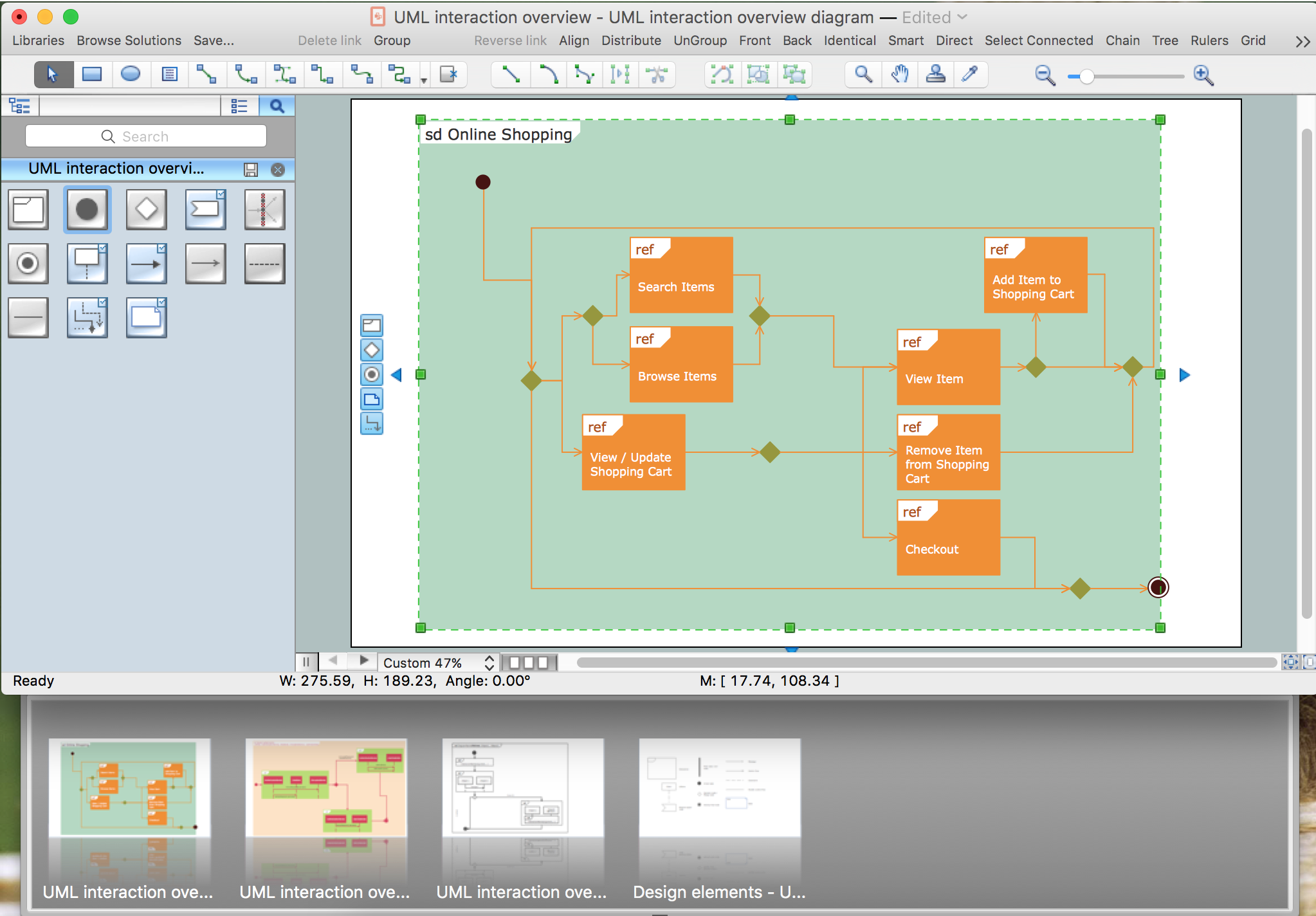Pick the Eyedropper tool in toolbar
The height and width of the screenshot is (916, 1316).
tap(970, 75)
